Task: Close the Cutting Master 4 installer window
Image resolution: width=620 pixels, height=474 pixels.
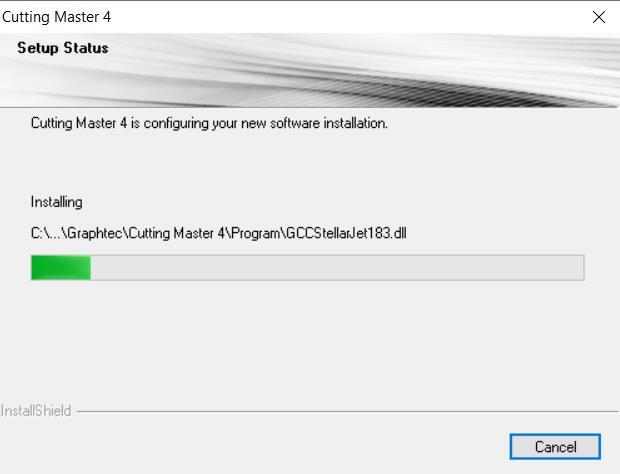Action: coord(599,17)
